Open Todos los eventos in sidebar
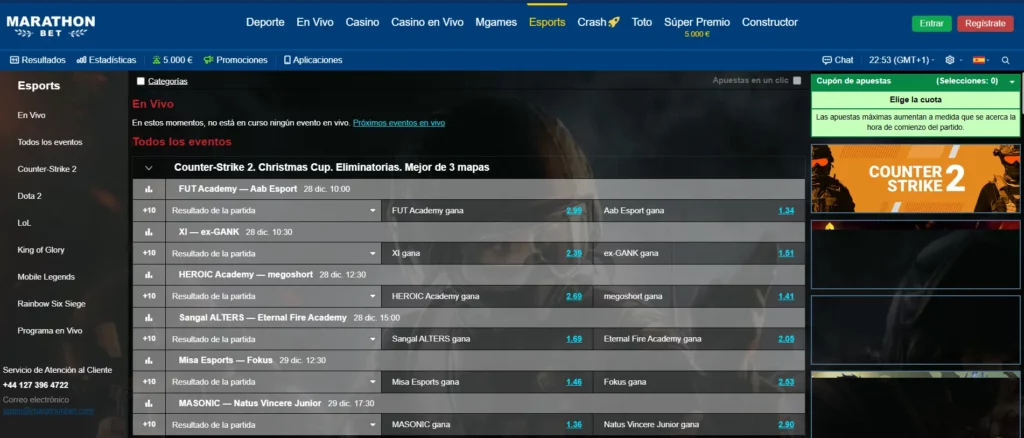Image resolution: width=1024 pixels, height=438 pixels. coord(50,142)
